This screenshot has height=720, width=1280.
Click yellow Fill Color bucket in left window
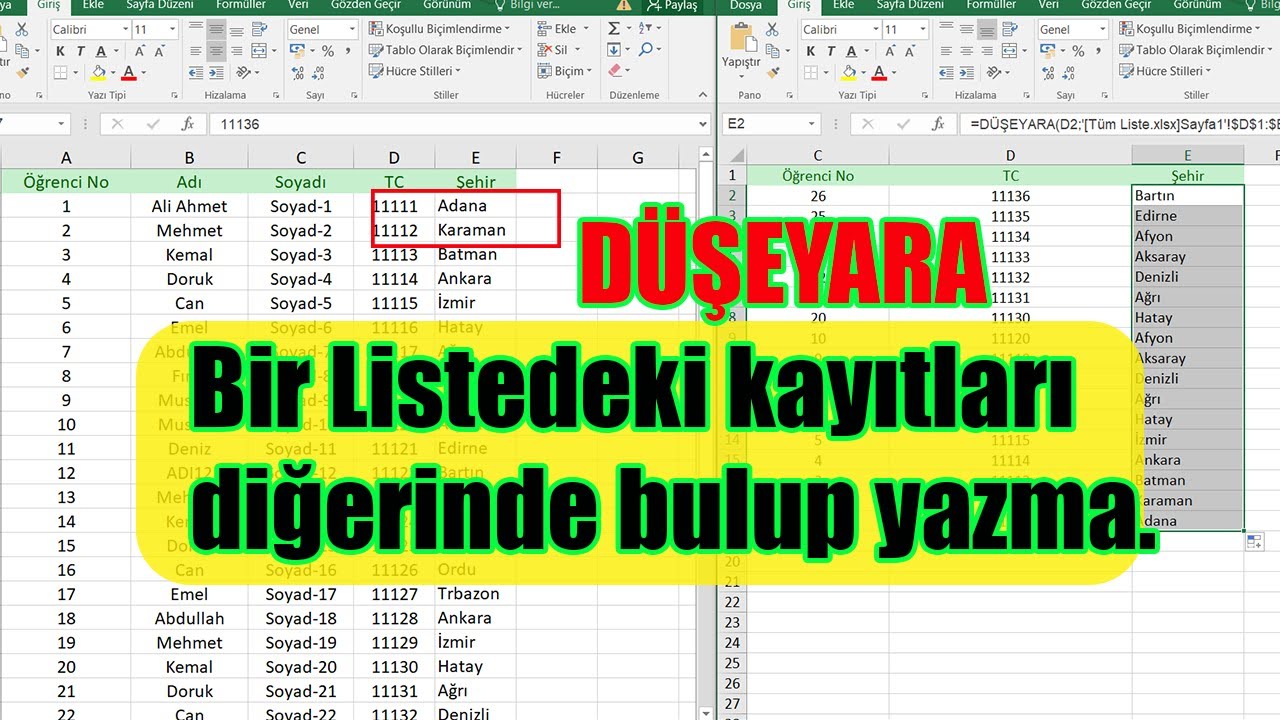point(98,72)
